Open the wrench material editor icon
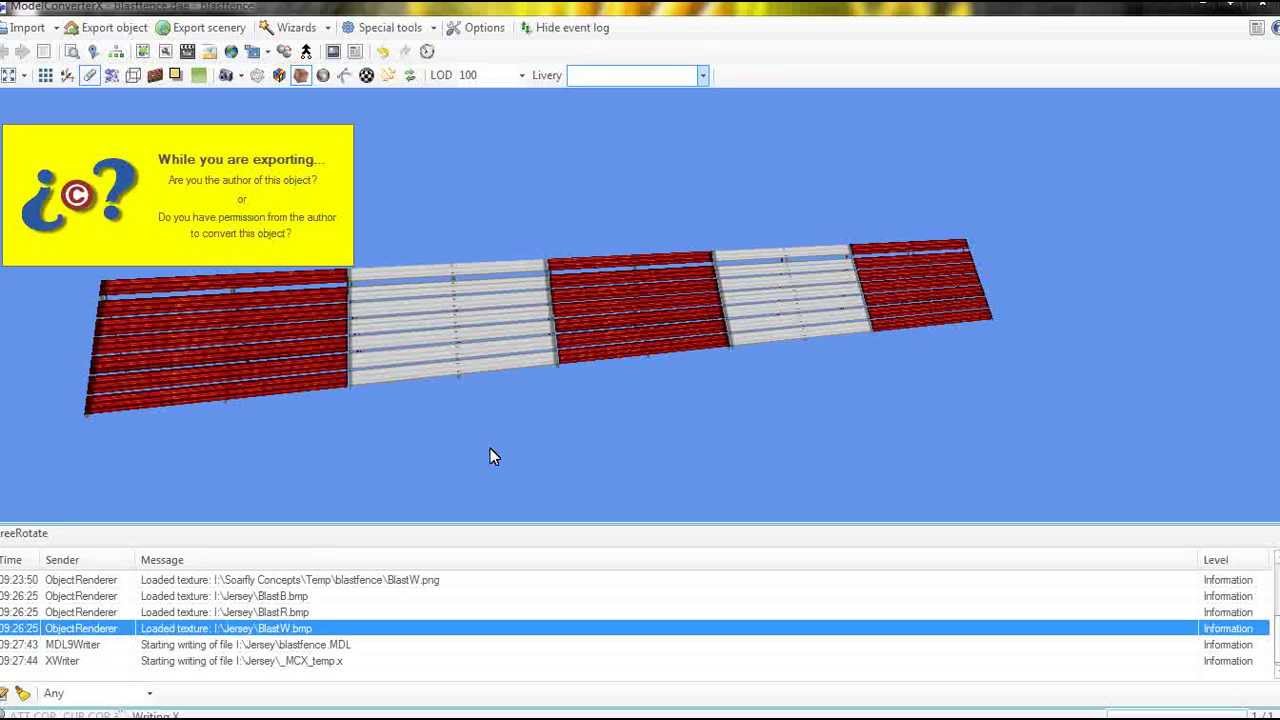Viewport: 1280px width, 720px height. point(166,51)
